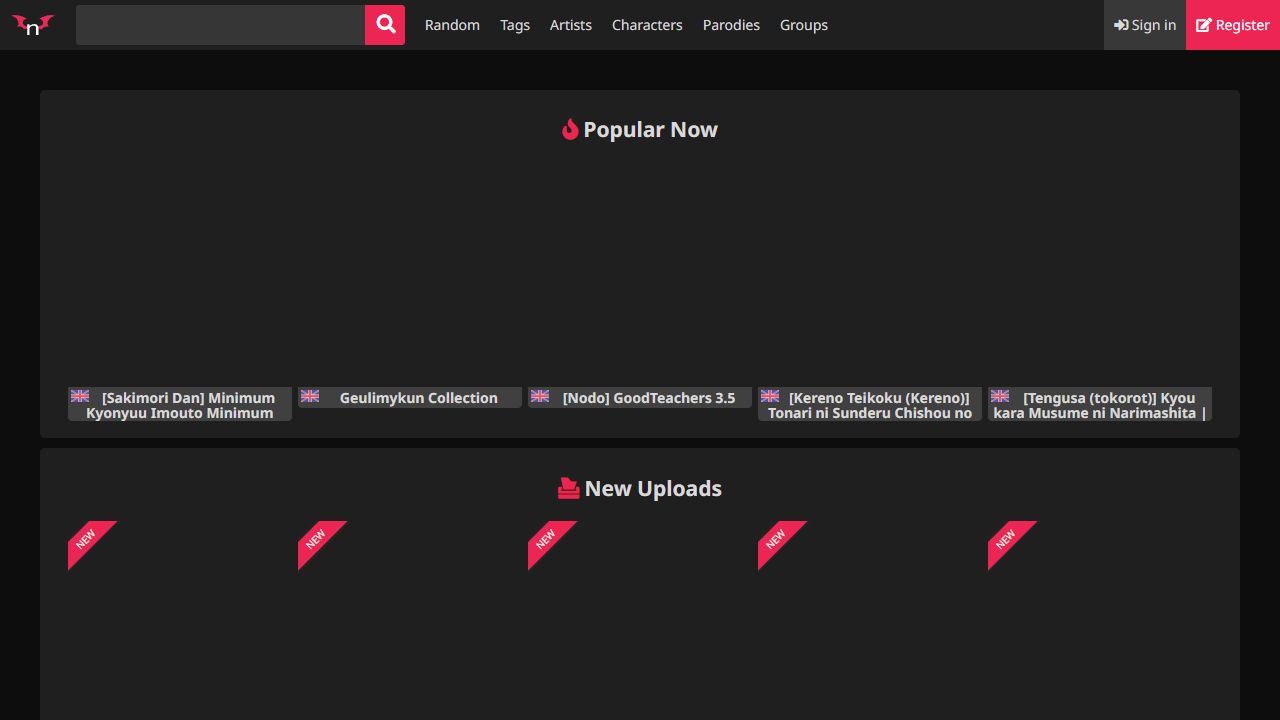Focus the search input field
The height and width of the screenshot is (720, 1280).
coord(220,25)
